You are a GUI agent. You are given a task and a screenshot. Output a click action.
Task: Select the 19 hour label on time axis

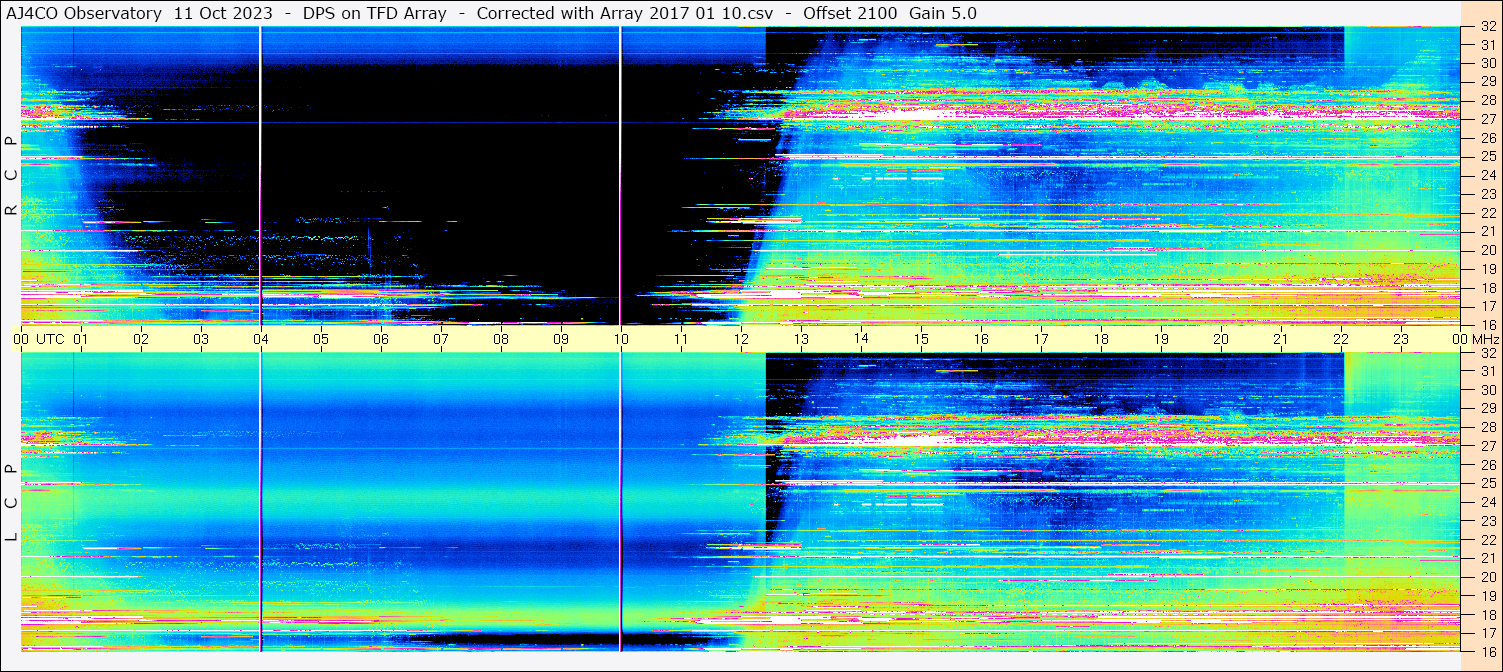(x=1160, y=339)
